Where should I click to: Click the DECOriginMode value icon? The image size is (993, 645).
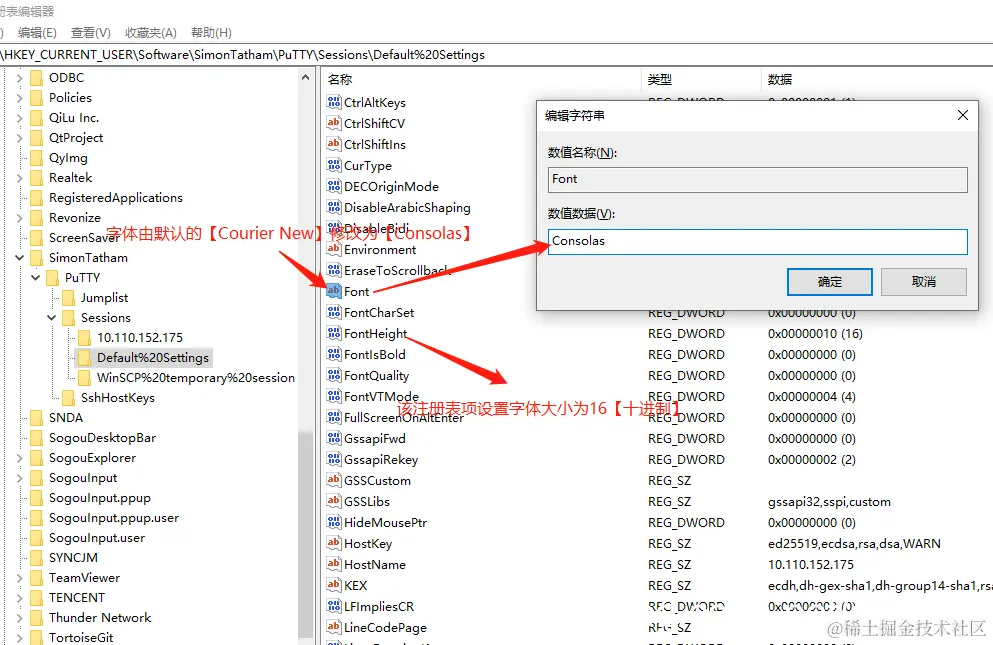click(x=334, y=186)
